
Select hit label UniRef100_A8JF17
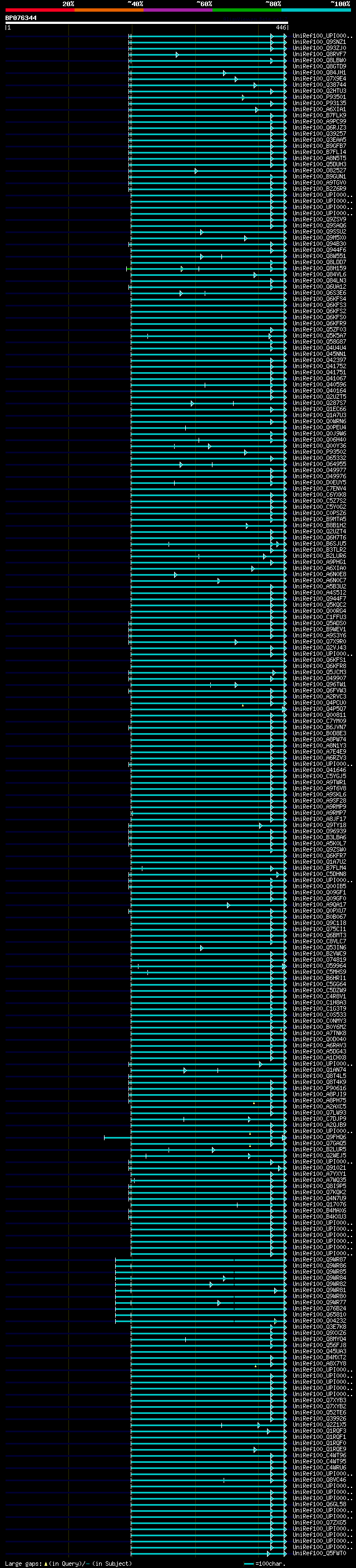(319, 819)
